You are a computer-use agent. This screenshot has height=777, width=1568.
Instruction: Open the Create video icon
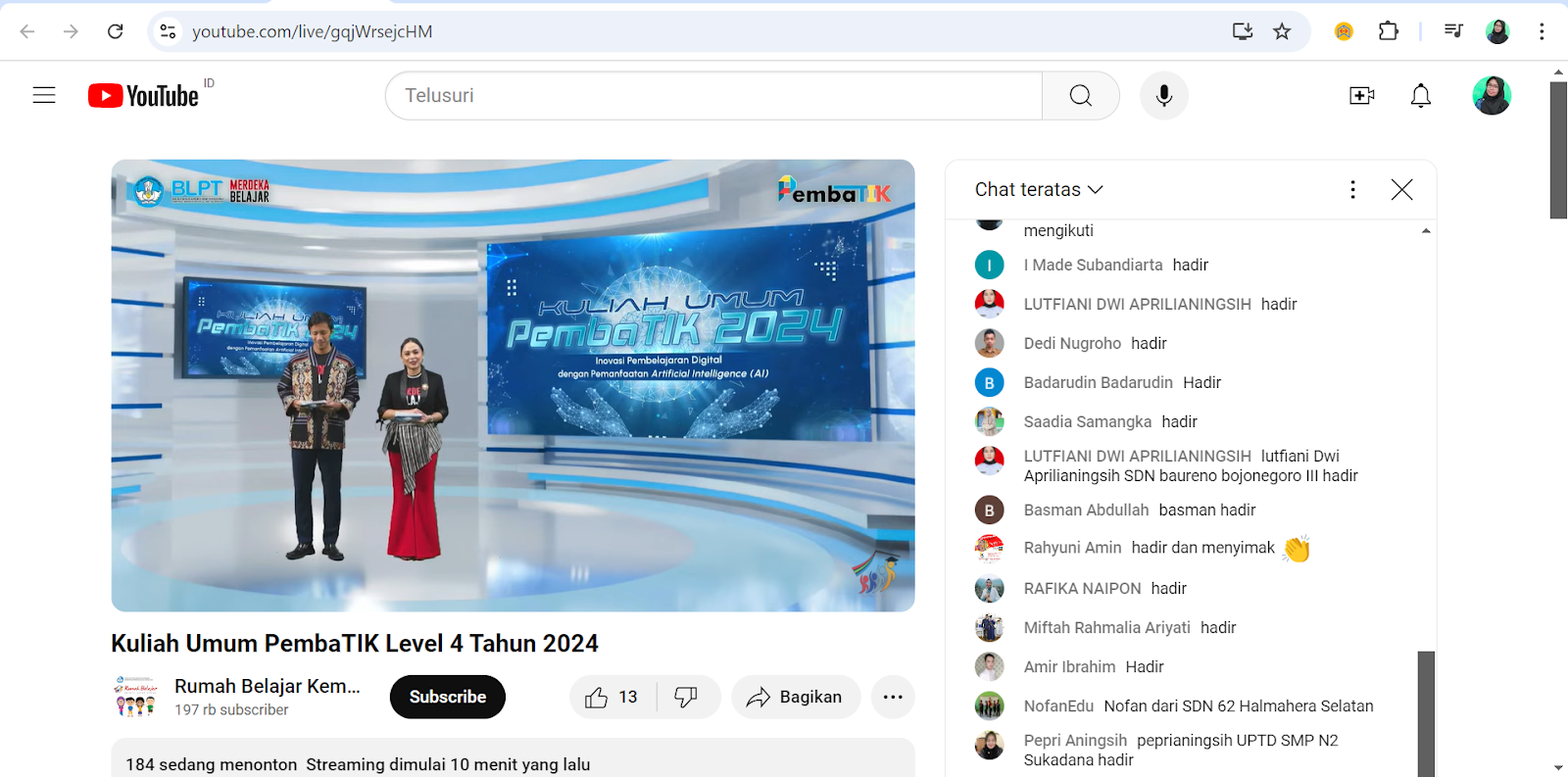click(1362, 95)
